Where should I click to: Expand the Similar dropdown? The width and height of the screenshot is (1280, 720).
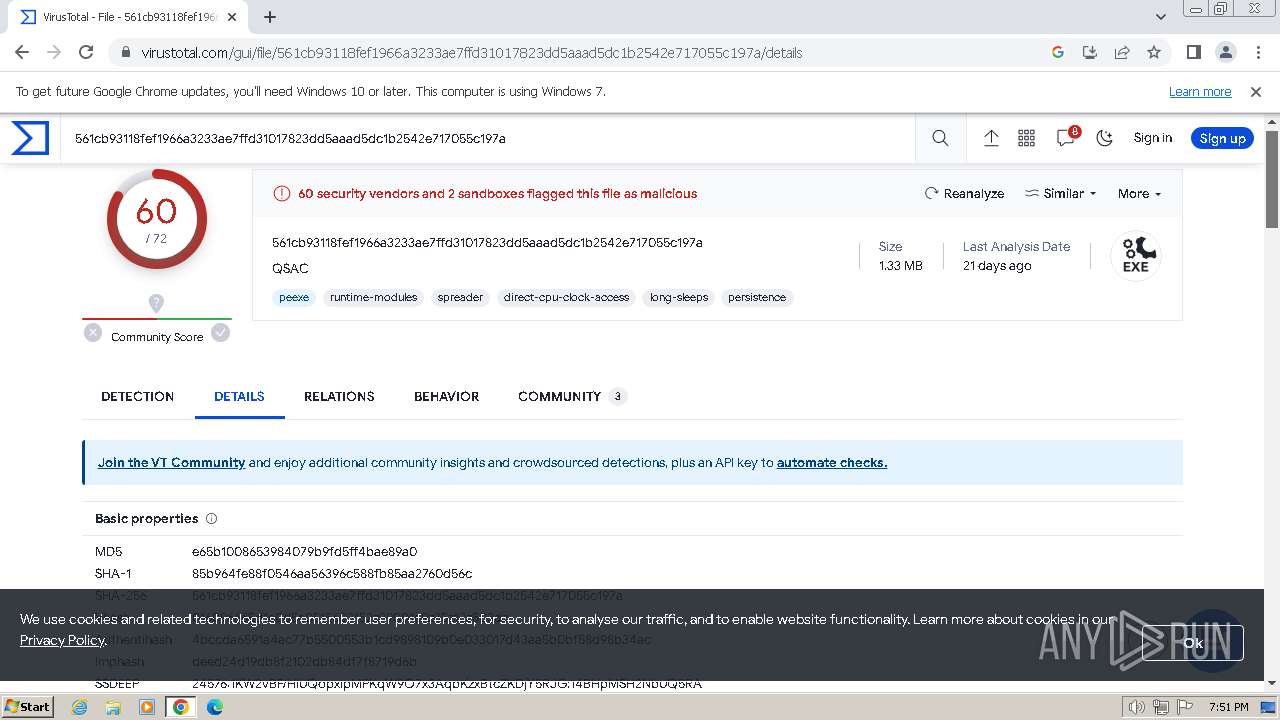[1060, 194]
